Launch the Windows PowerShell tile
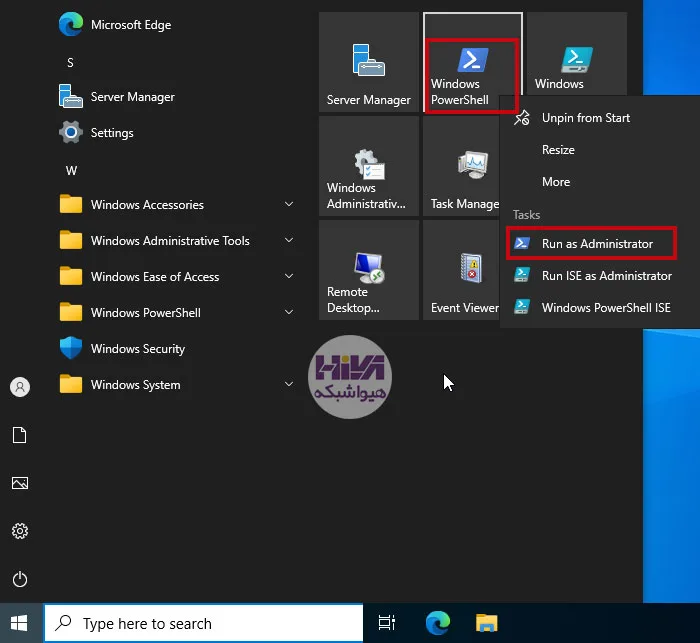Screen dimensions: 700x643 (472, 62)
